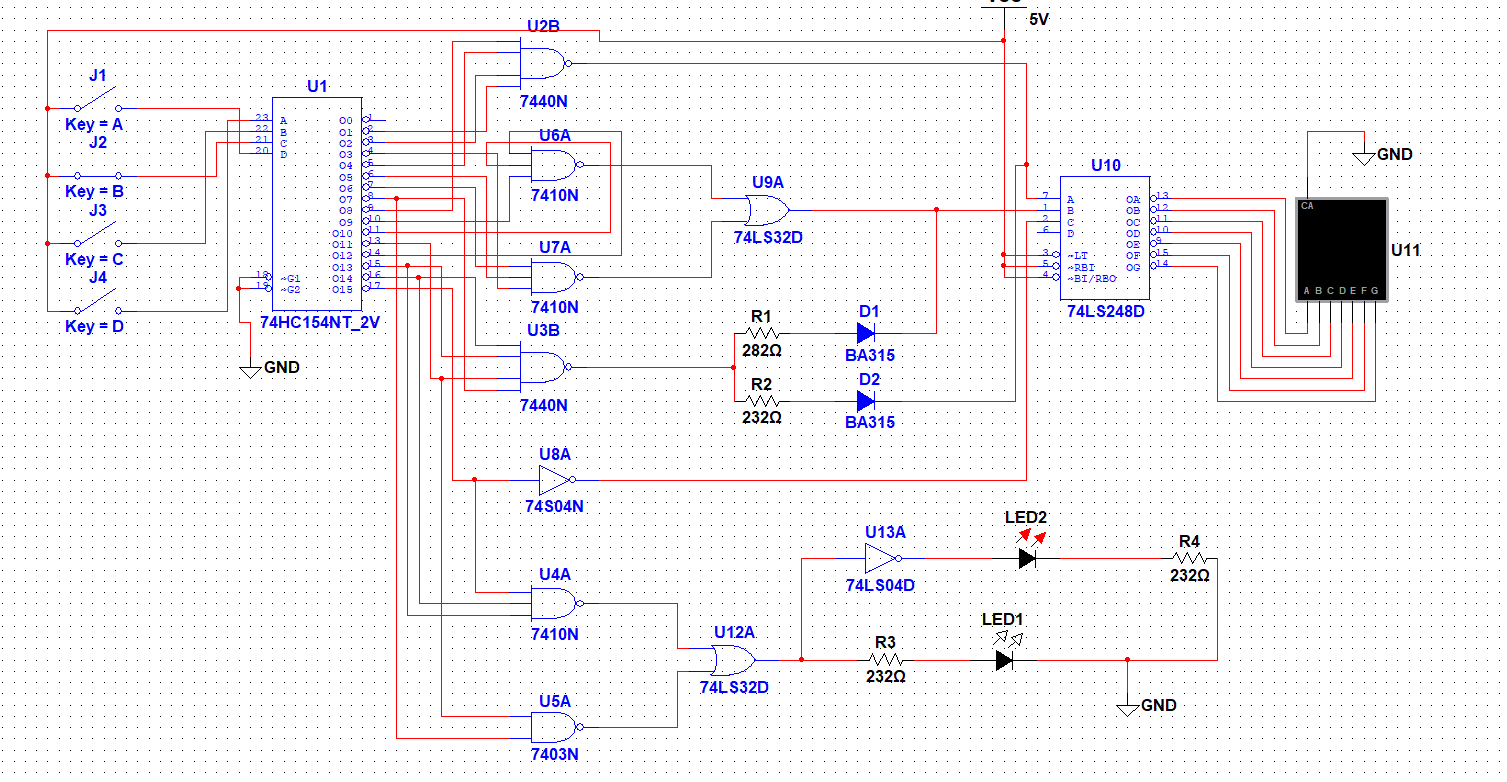Select NAND gate U5A 7403N
Viewport: 1507px width, 782px height.
tap(556, 727)
